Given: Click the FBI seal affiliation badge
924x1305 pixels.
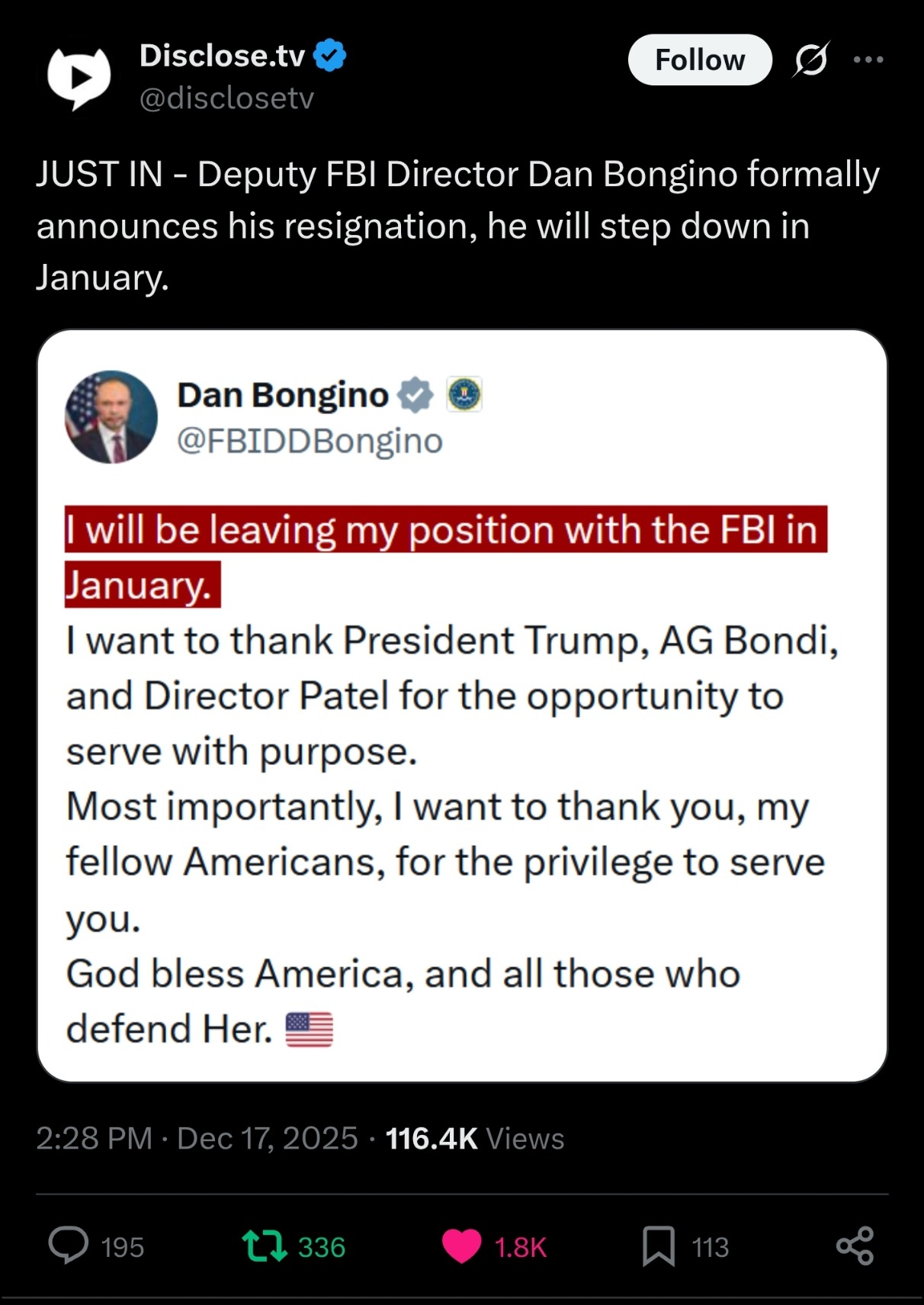Looking at the screenshot, I should (x=464, y=395).
